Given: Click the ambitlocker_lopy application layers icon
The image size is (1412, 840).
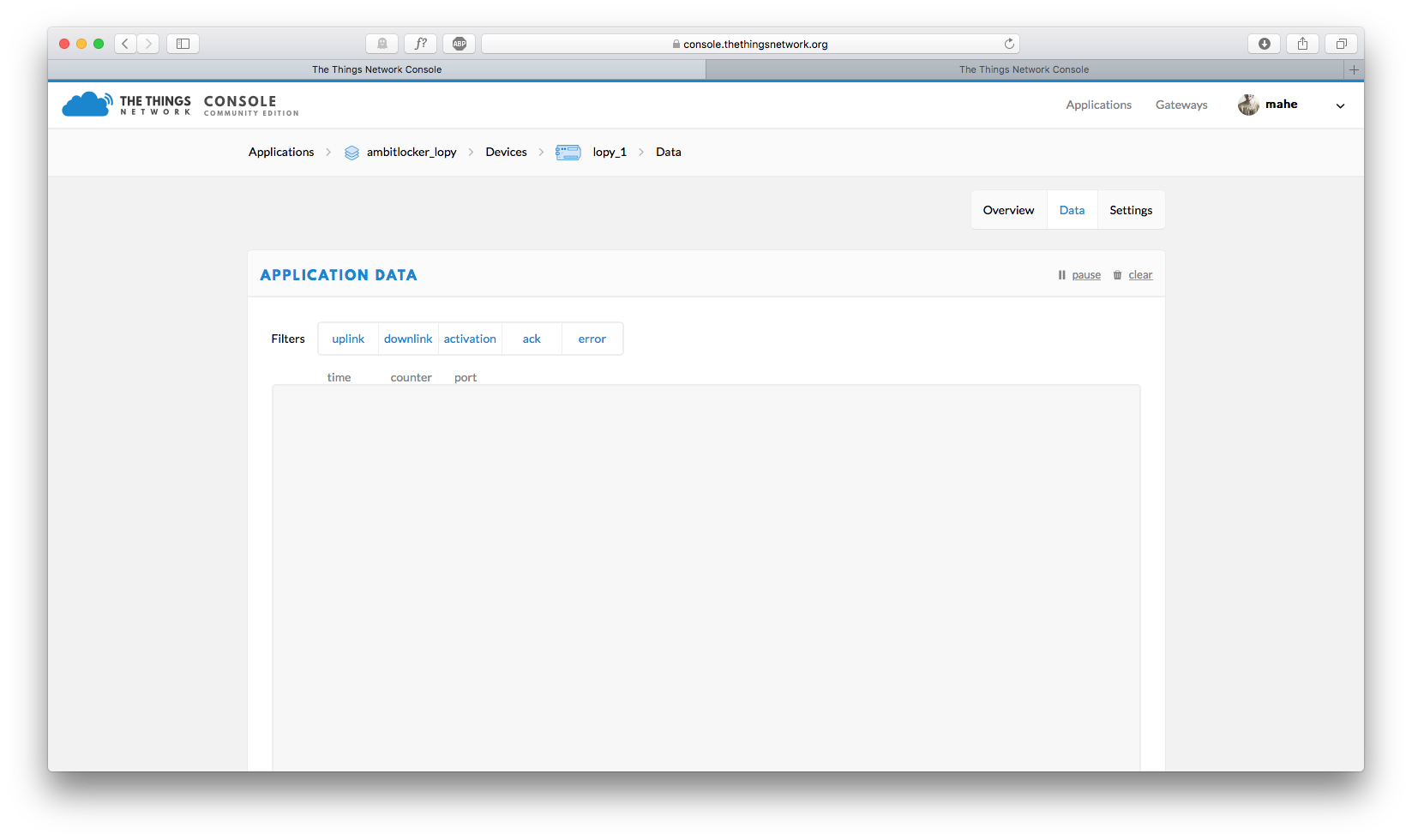Looking at the screenshot, I should coord(351,153).
